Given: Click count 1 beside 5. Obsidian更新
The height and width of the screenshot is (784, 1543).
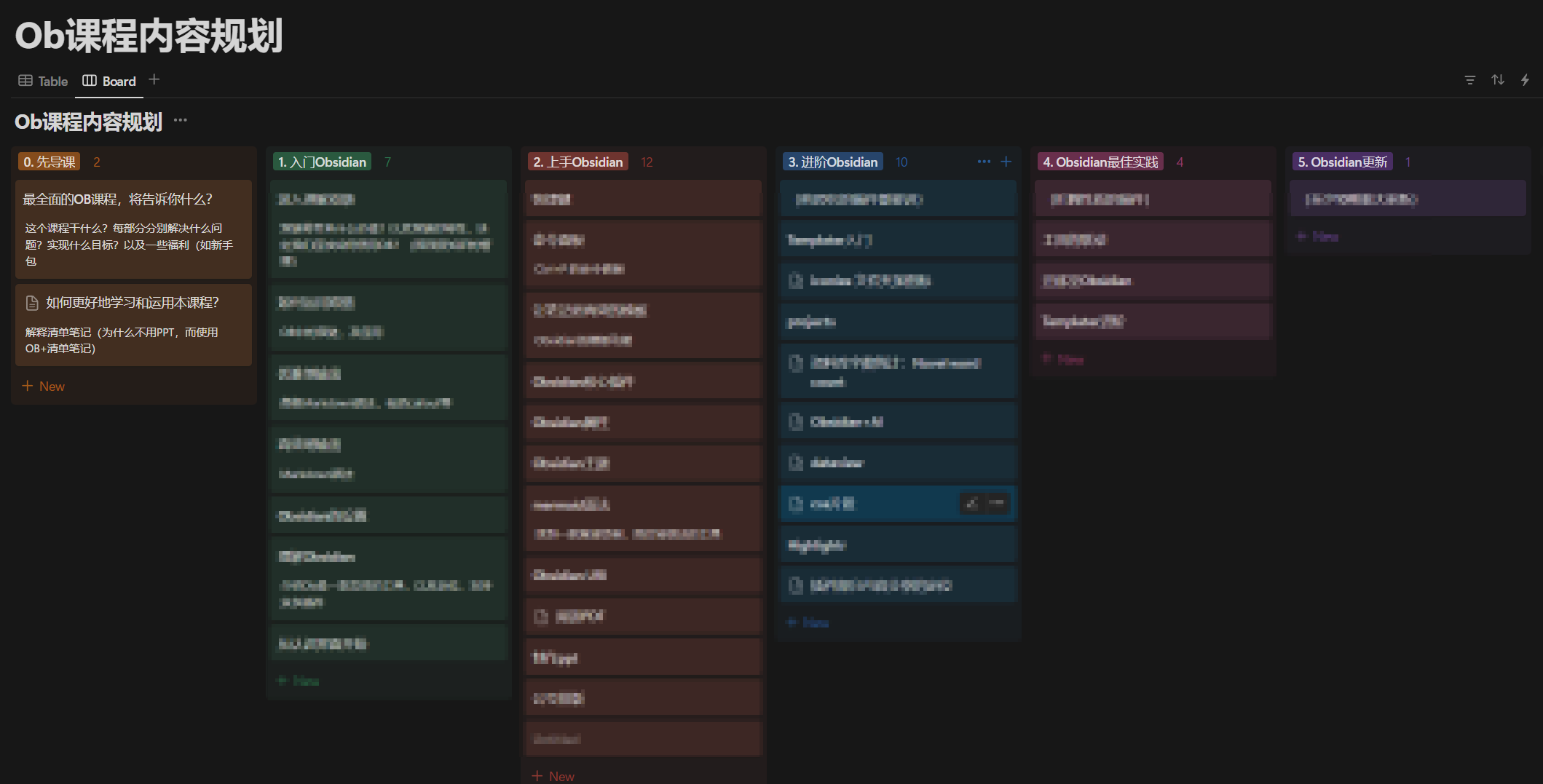Looking at the screenshot, I should pos(1408,162).
